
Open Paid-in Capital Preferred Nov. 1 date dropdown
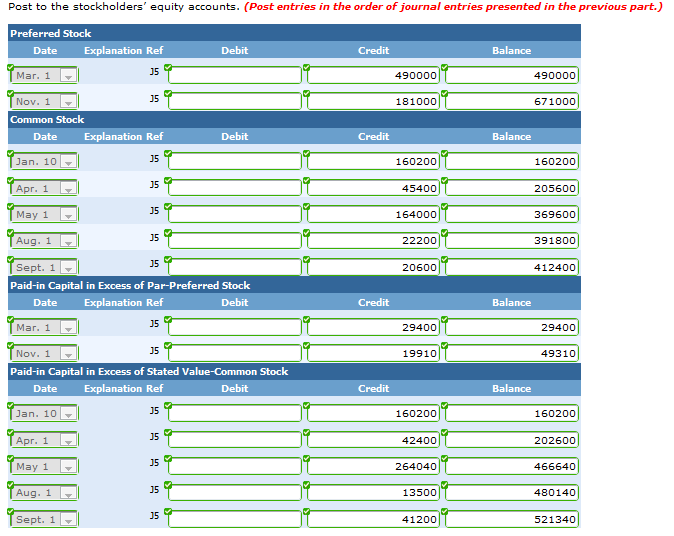click(43, 354)
